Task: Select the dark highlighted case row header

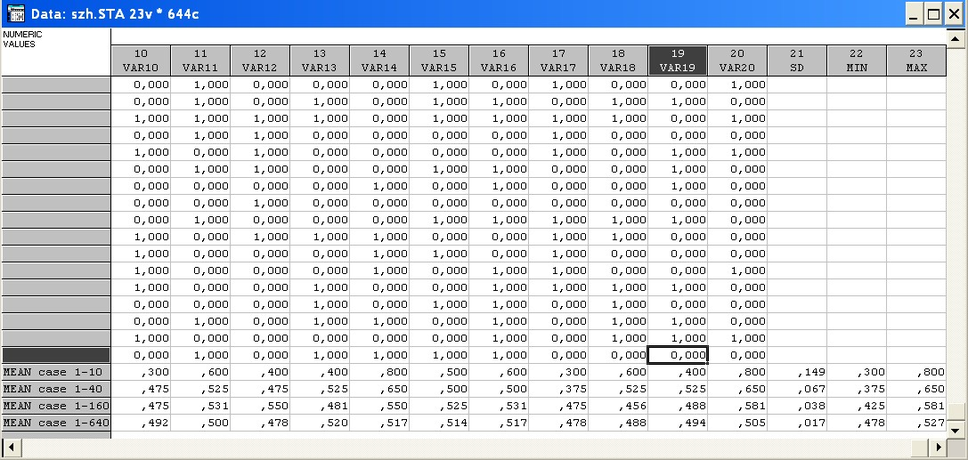Action: tap(56, 355)
